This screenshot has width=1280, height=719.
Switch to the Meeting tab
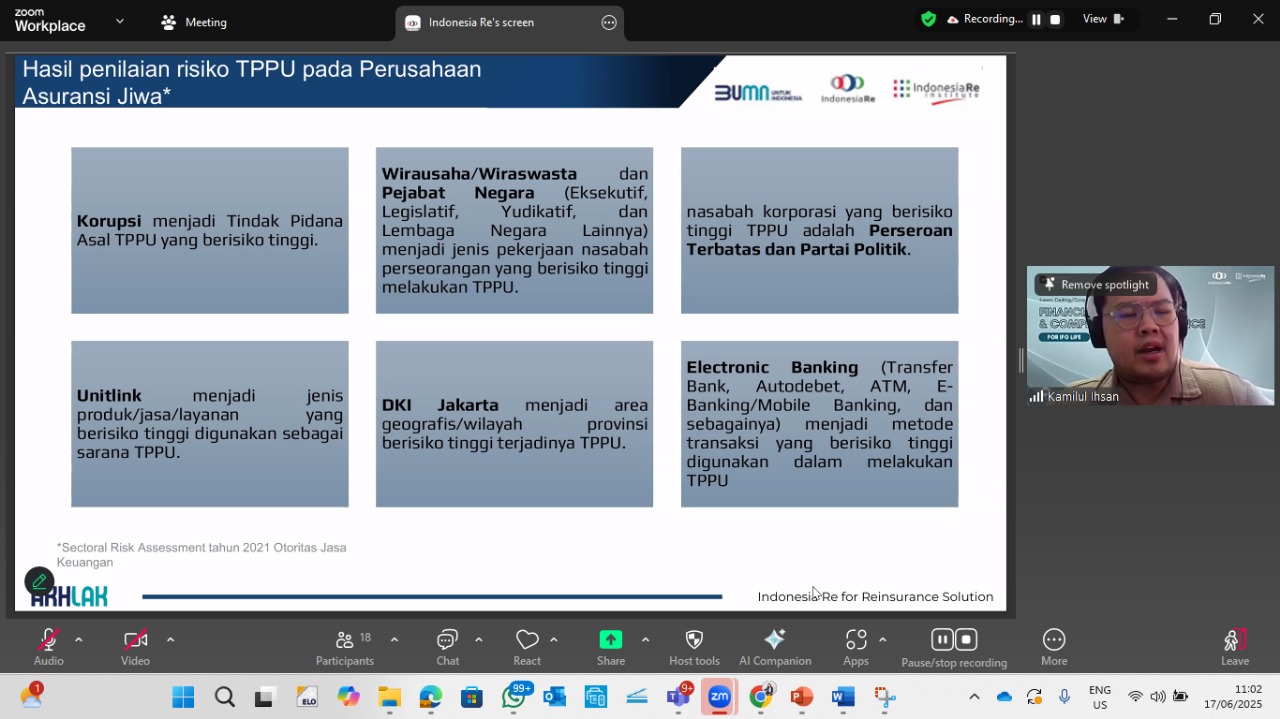point(194,22)
